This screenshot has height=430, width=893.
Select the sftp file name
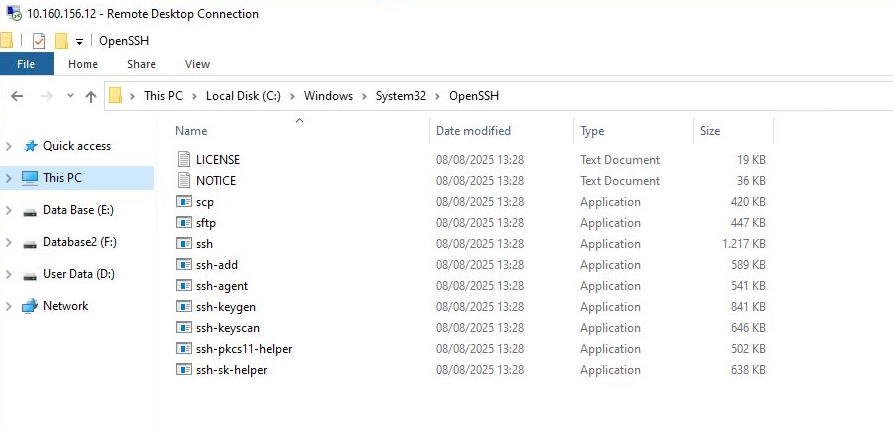(x=206, y=223)
